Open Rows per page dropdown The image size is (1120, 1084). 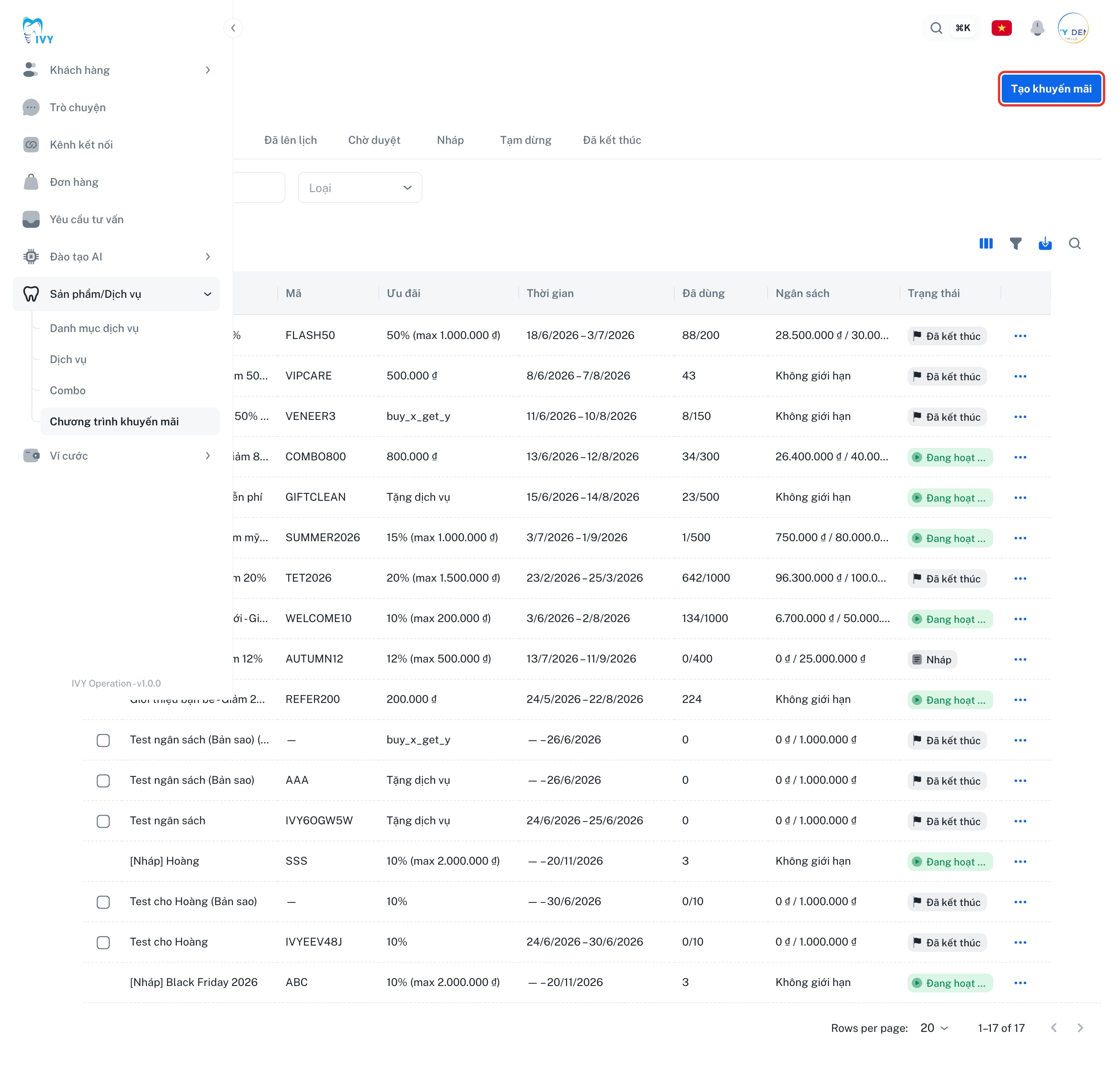pyautogui.click(x=934, y=1028)
